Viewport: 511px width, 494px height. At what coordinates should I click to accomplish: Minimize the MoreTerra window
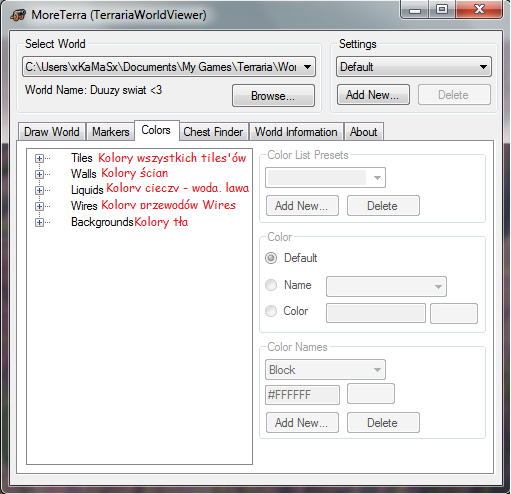[x=415, y=10]
